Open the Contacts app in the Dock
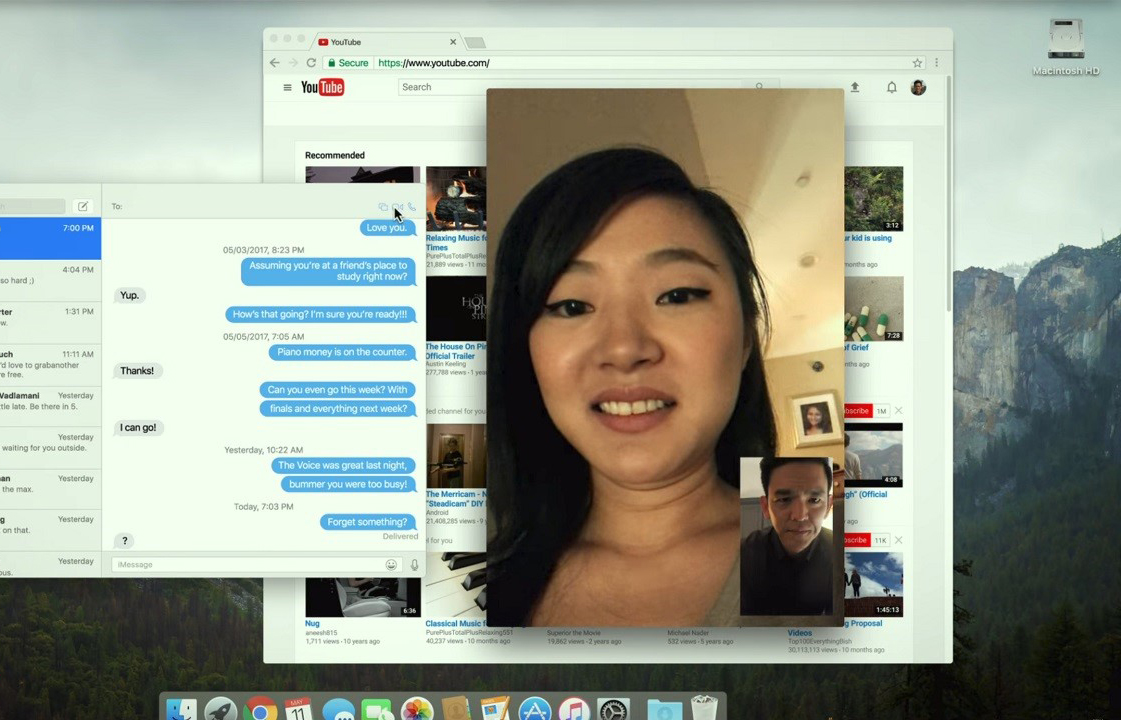The height and width of the screenshot is (720, 1121). tap(456, 710)
